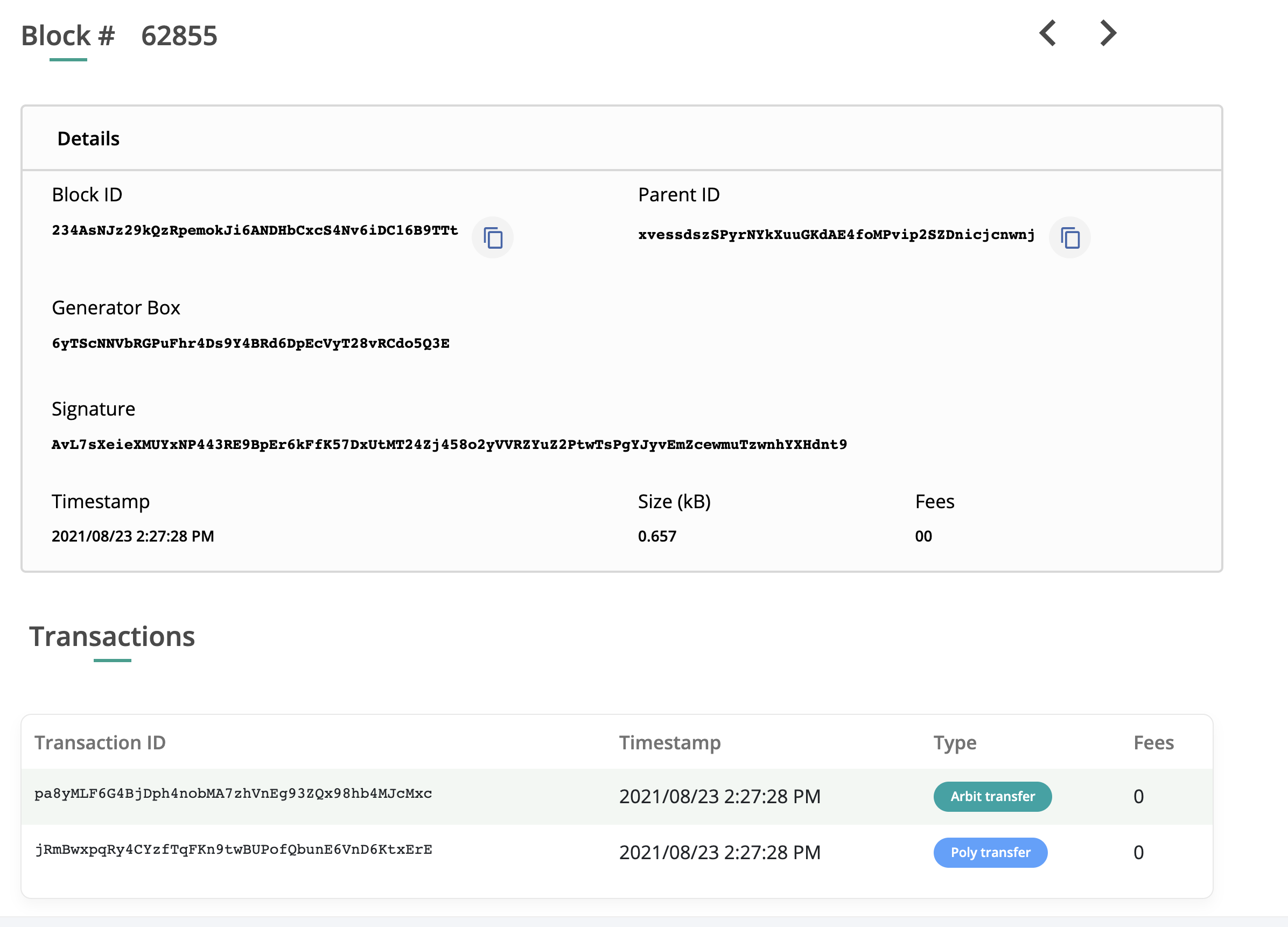Click the Type column header
The image size is (1288, 927).
[x=955, y=742]
